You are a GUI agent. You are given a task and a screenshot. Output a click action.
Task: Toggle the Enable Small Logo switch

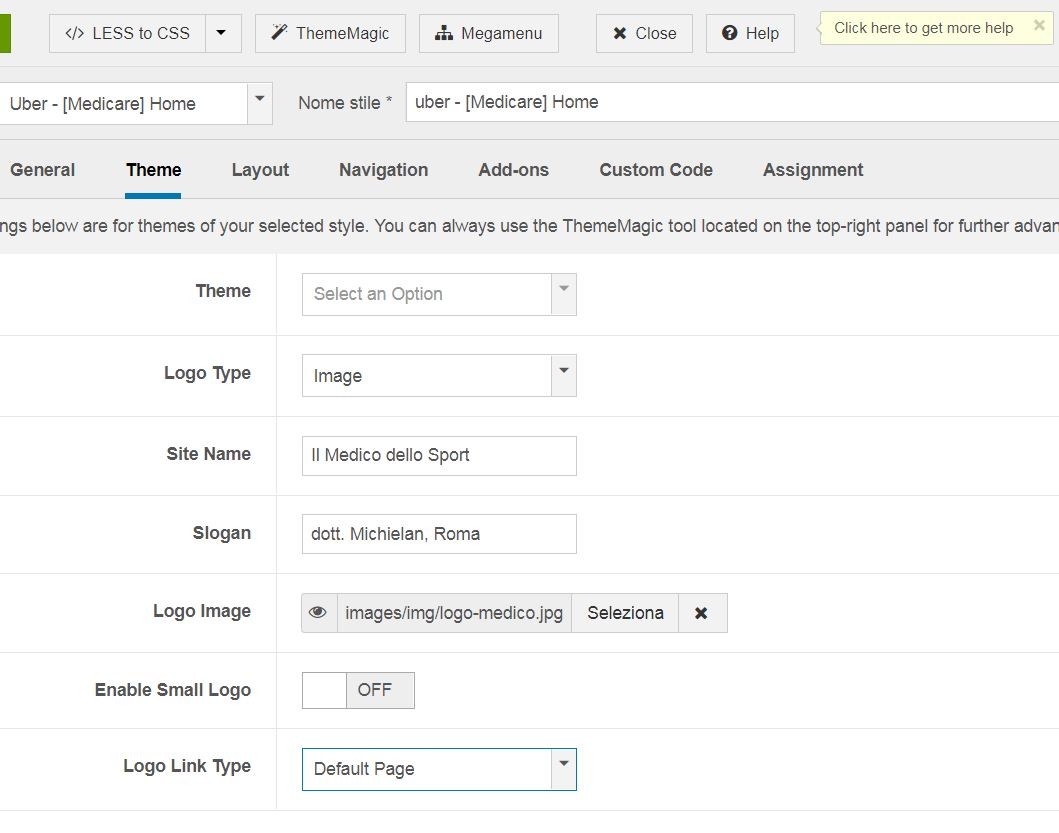click(x=357, y=690)
